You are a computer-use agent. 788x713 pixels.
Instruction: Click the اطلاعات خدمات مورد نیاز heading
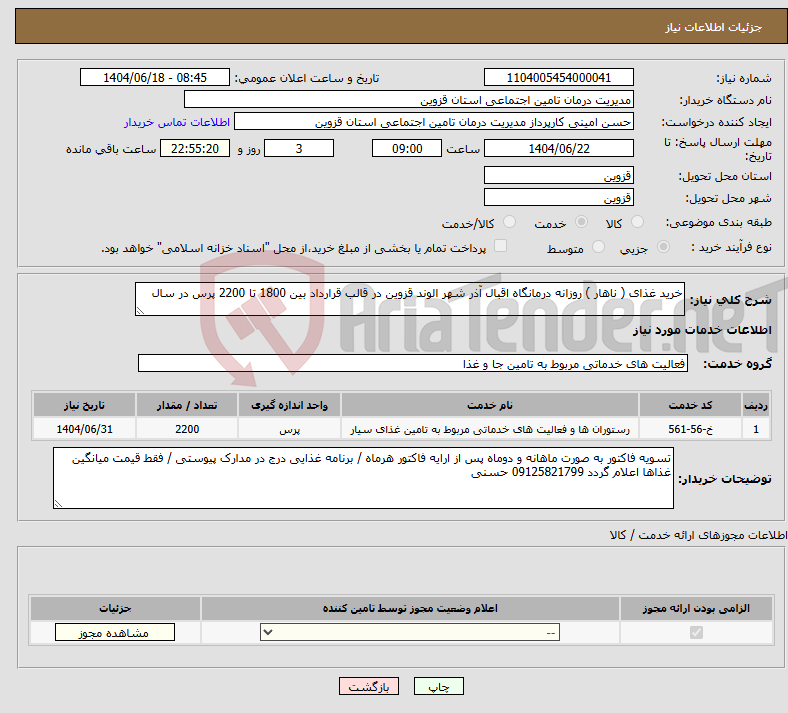coord(702,330)
